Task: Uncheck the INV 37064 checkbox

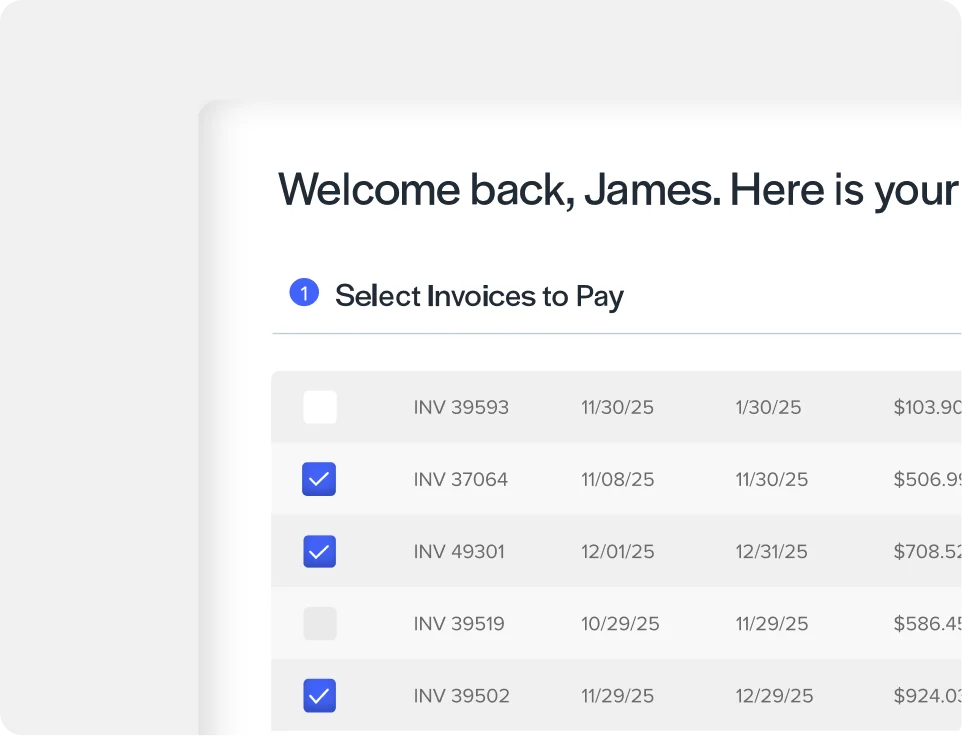Action: (319, 479)
